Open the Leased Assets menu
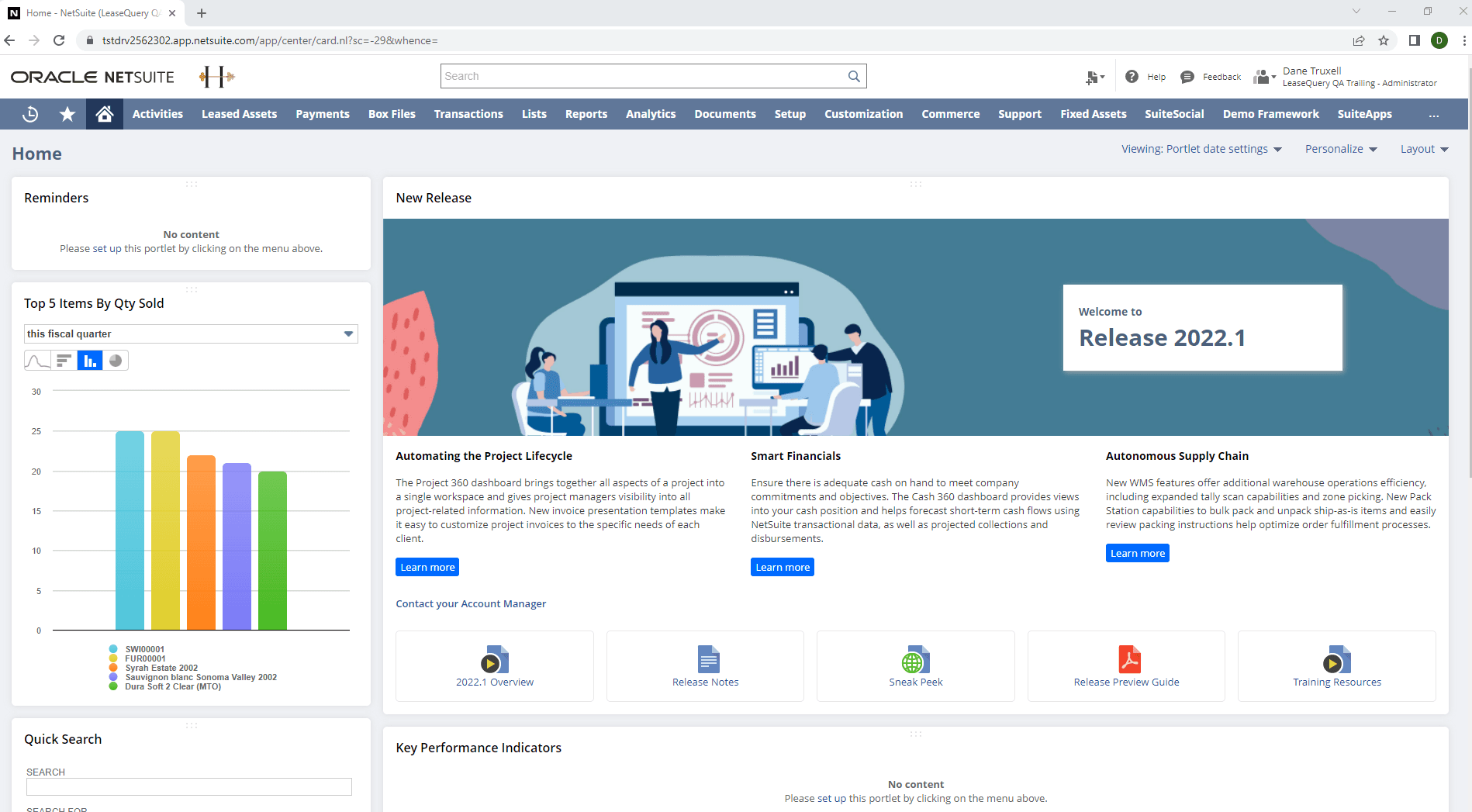Viewport: 1472px width, 812px height. pyautogui.click(x=239, y=114)
